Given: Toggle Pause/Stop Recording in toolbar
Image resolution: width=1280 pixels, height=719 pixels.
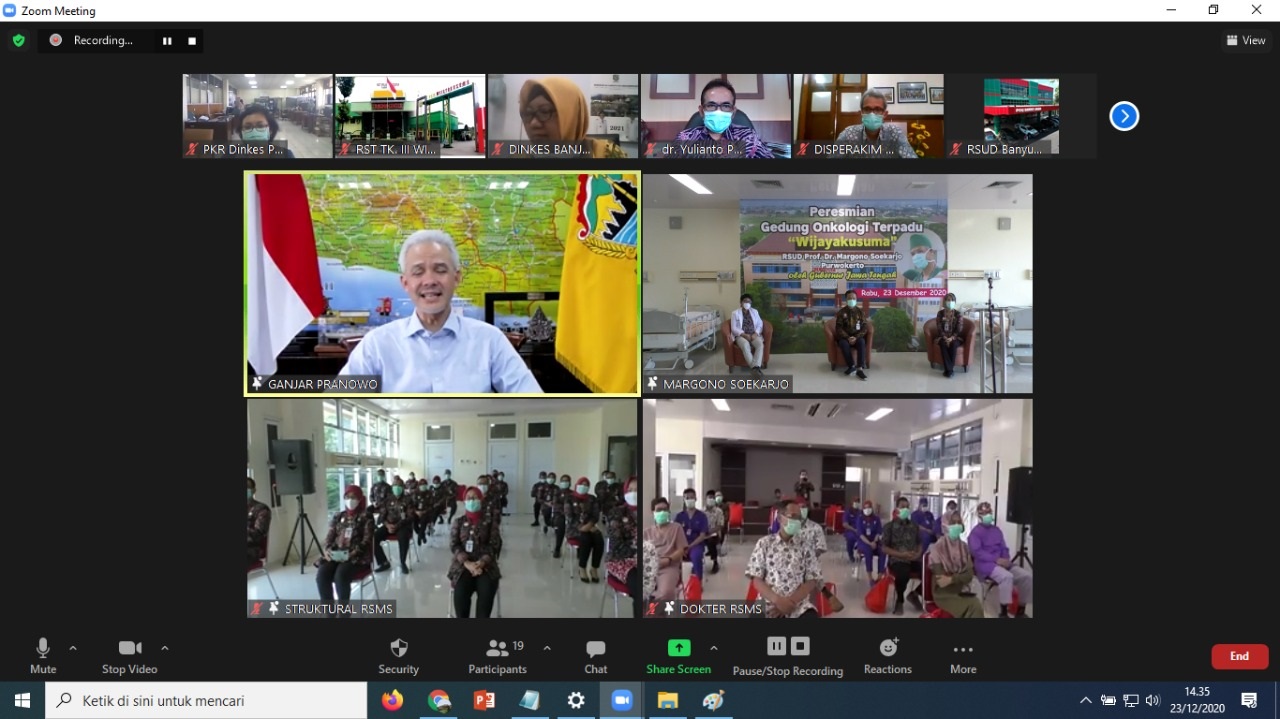Looking at the screenshot, I should click(788, 655).
